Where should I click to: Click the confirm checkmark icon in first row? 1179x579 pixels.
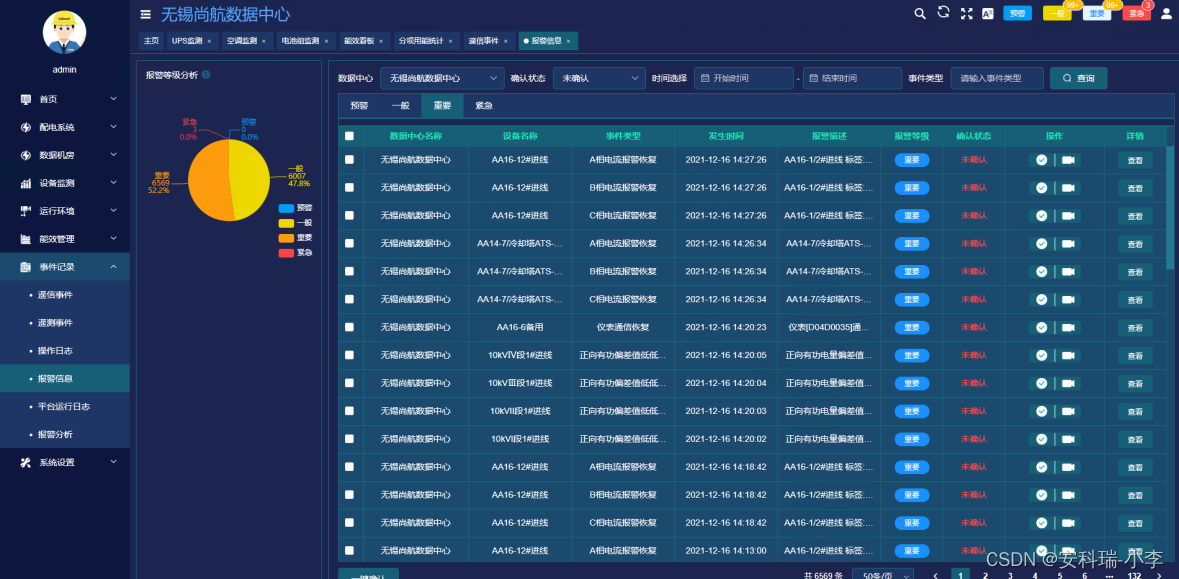pyautogui.click(x=1041, y=160)
